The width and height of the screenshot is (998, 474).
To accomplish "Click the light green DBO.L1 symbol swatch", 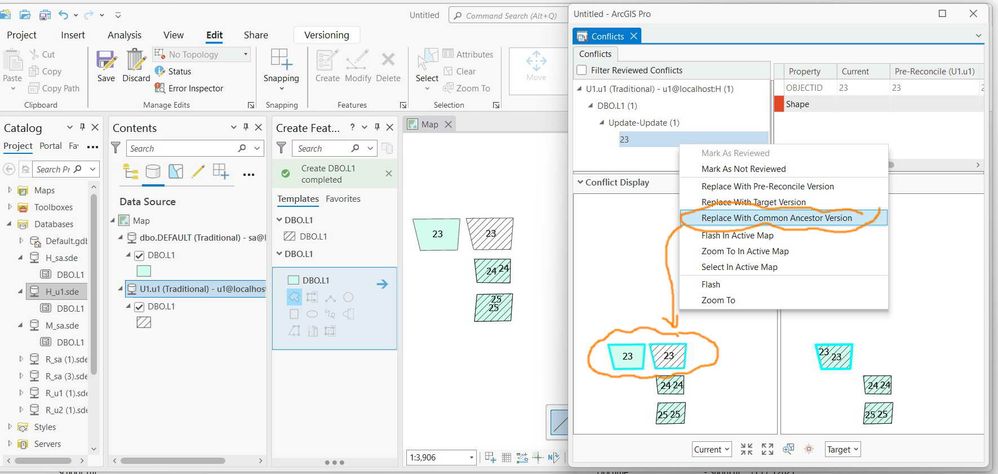I will pos(144,271).
